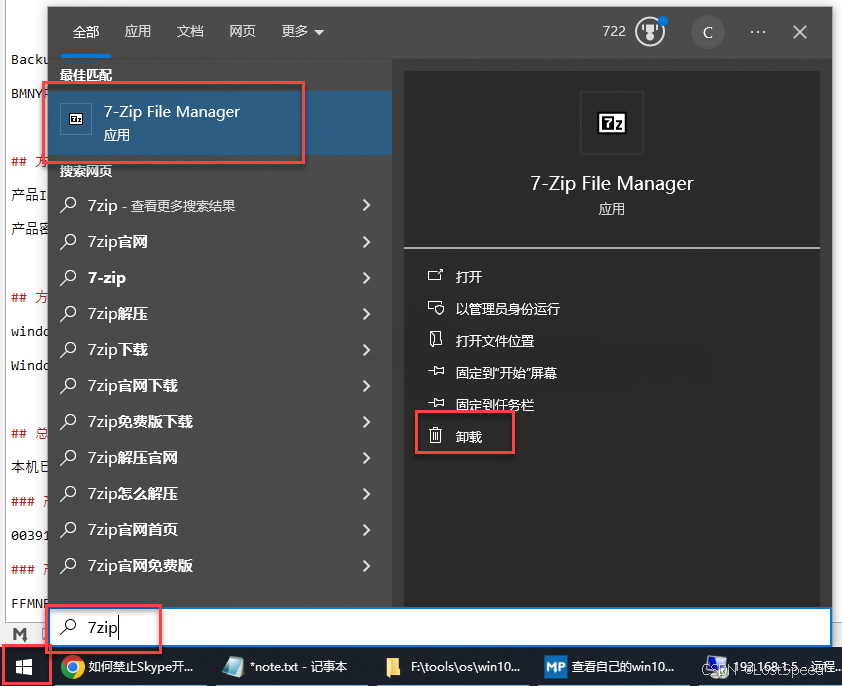Screen dimensions: 842x686
Task: Switch to the 网页 tab
Action: point(242,32)
